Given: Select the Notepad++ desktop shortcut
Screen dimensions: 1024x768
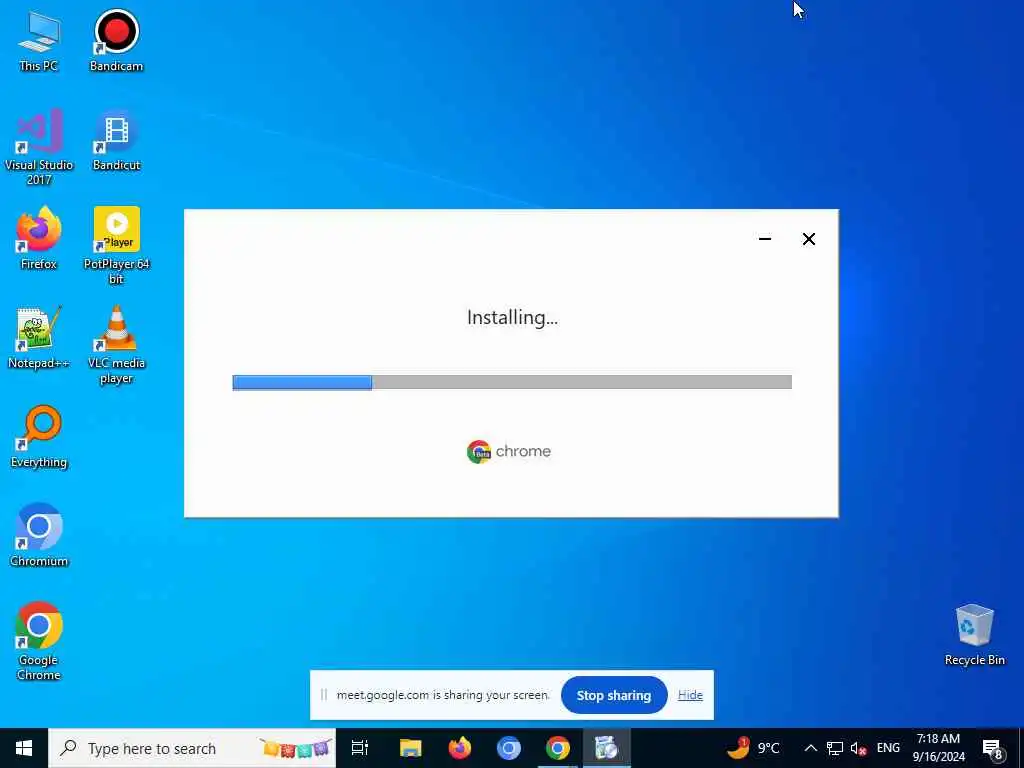Looking at the screenshot, I should pos(39,338).
